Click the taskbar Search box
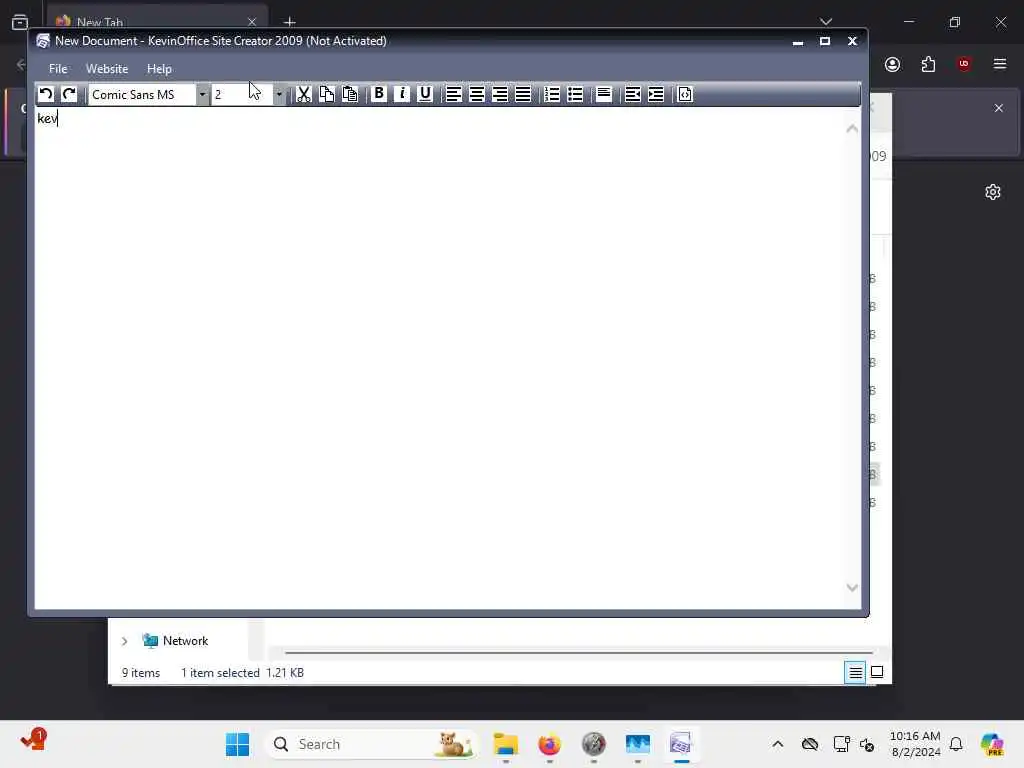 371,744
